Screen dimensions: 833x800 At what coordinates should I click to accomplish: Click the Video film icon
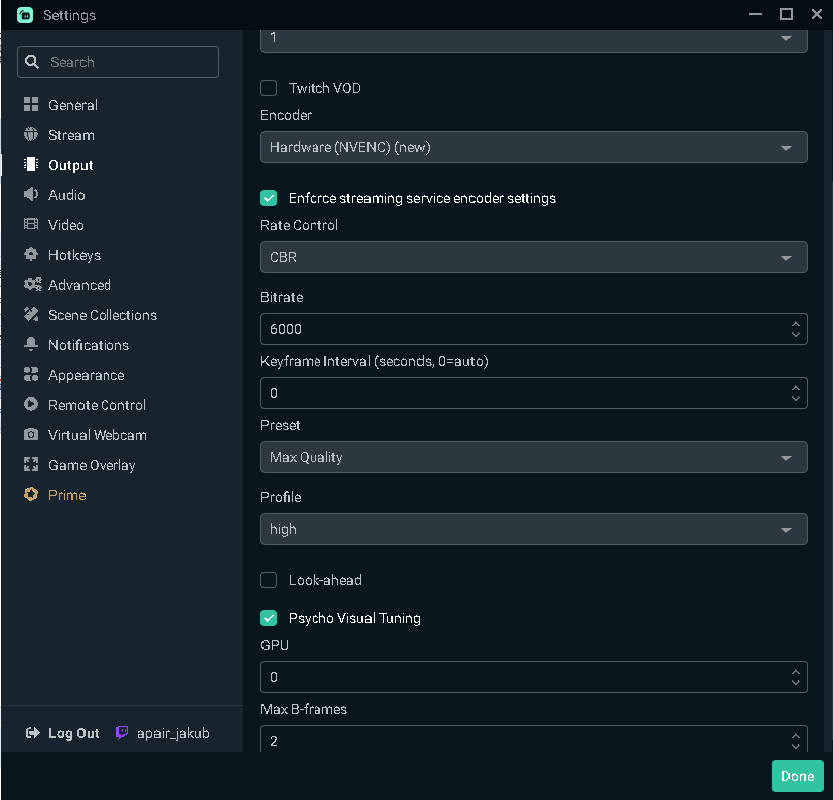(x=31, y=225)
